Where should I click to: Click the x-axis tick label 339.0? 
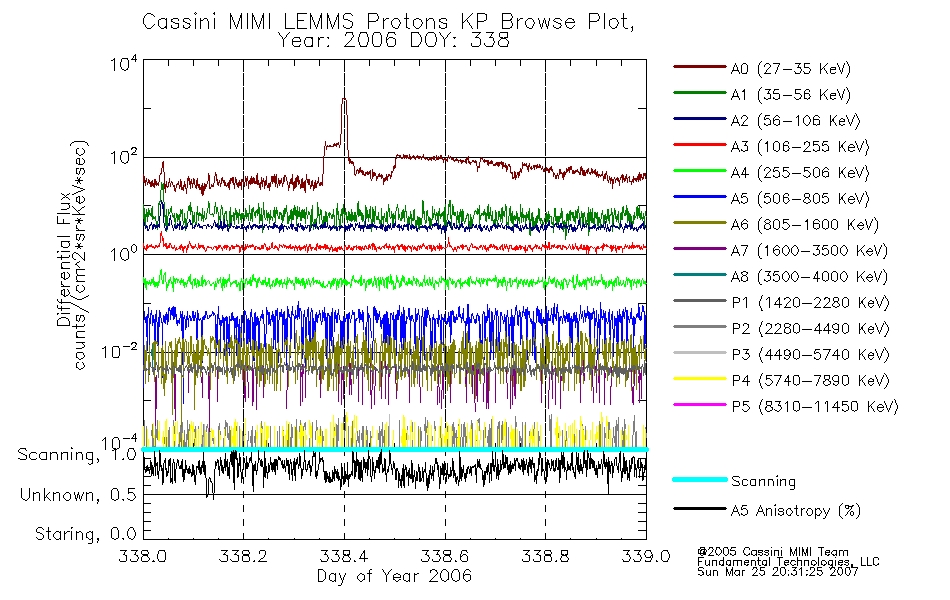click(646, 556)
